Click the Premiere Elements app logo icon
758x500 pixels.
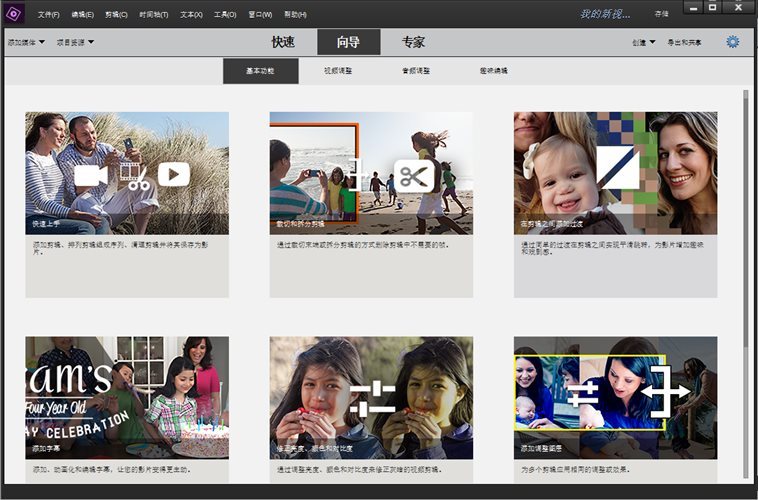pos(13,13)
